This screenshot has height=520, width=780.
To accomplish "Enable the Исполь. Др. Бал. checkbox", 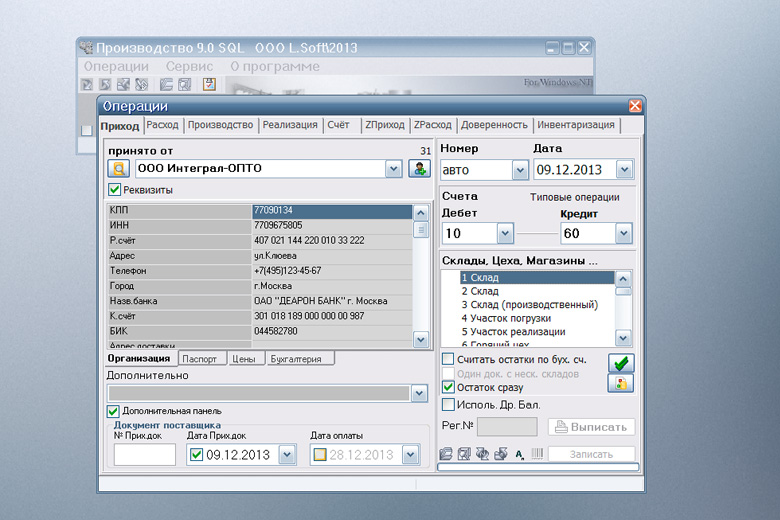I will 448,405.
